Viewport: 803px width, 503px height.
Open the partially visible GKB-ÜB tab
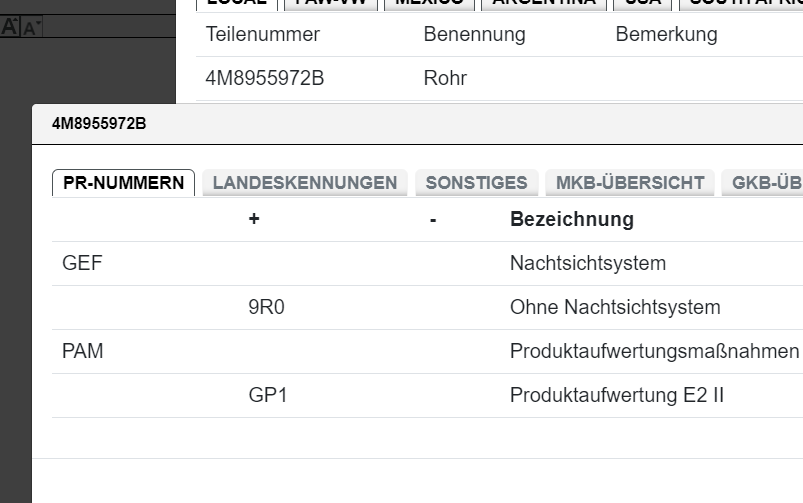765,183
